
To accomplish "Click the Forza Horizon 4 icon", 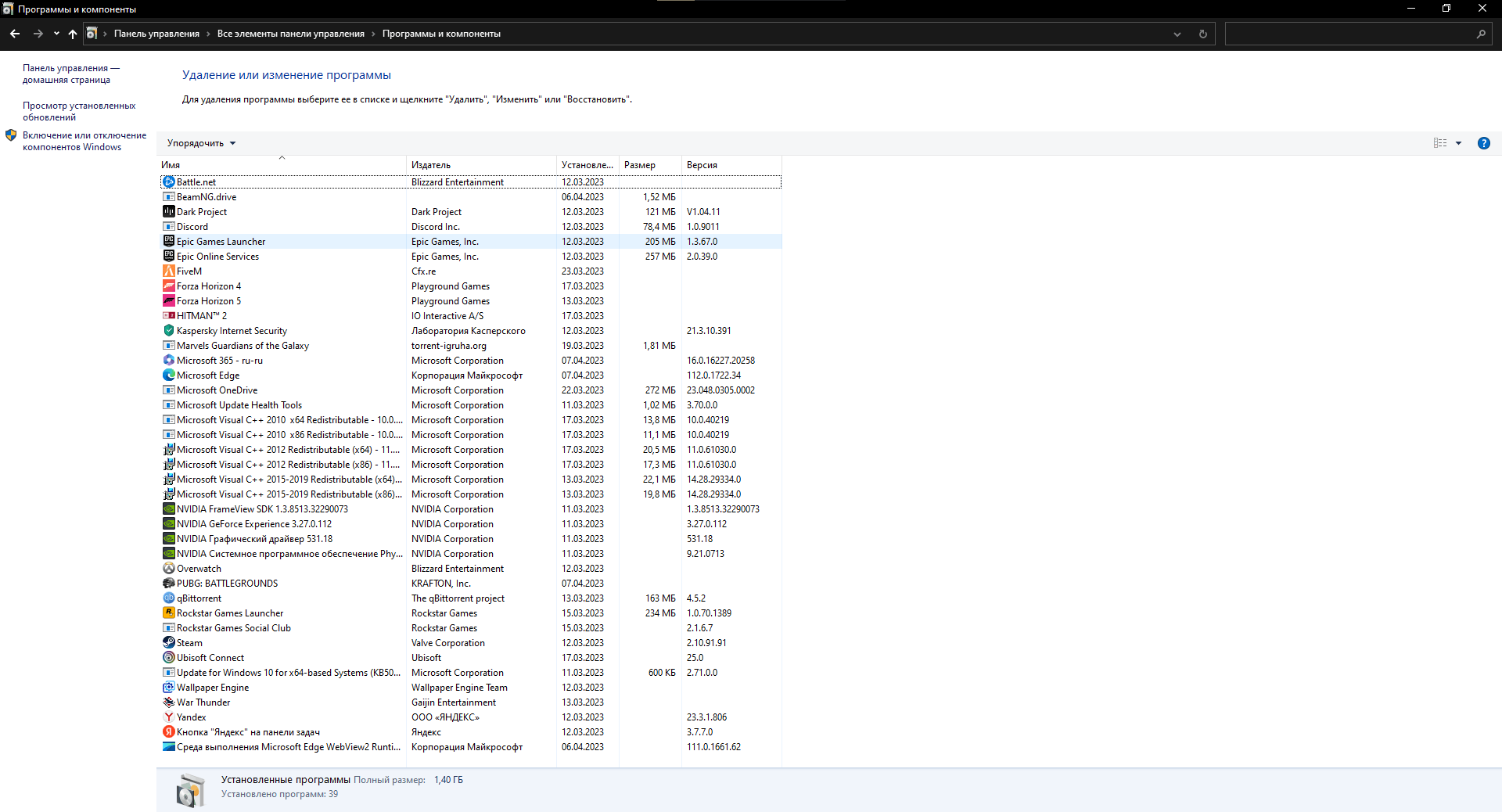I will click(x=168, y=286).
